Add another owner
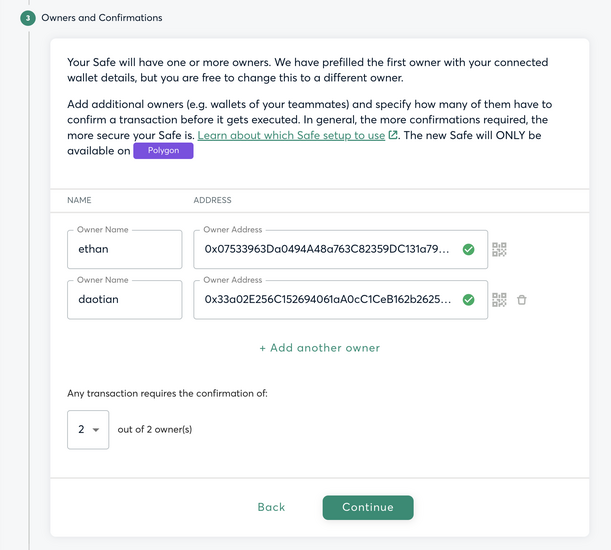Image resolution: width=611 pixels, height=550 pixels. click(x=320, y=348)
